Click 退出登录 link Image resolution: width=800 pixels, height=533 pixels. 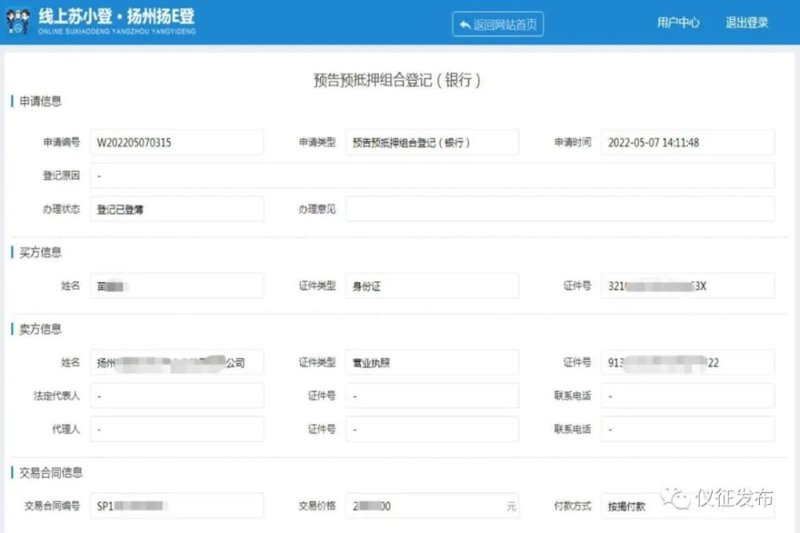point(746,22)
